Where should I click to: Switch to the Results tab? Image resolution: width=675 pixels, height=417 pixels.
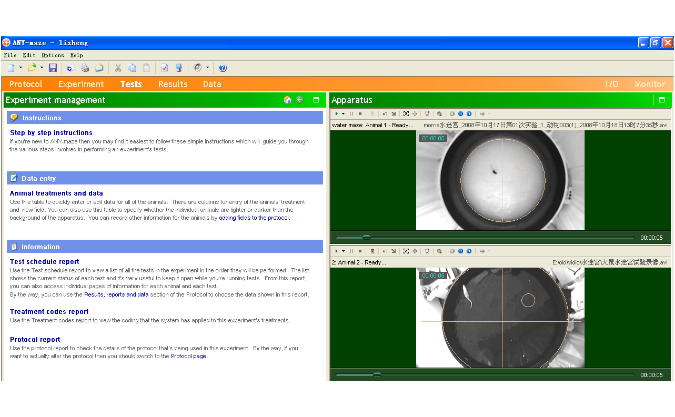pos(172,84)
